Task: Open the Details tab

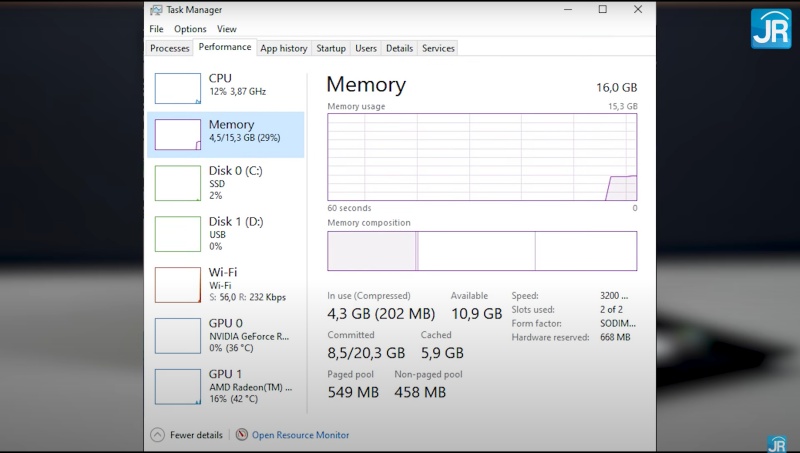Action: pos(399,48)
